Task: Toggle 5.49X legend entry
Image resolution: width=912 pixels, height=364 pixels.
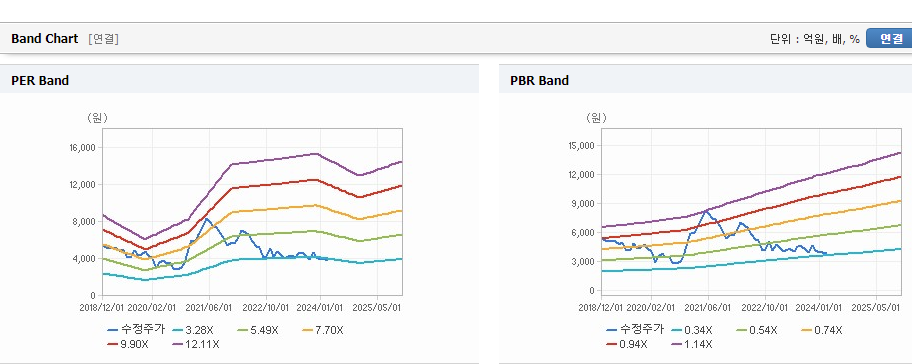Action: pos(257,330)
